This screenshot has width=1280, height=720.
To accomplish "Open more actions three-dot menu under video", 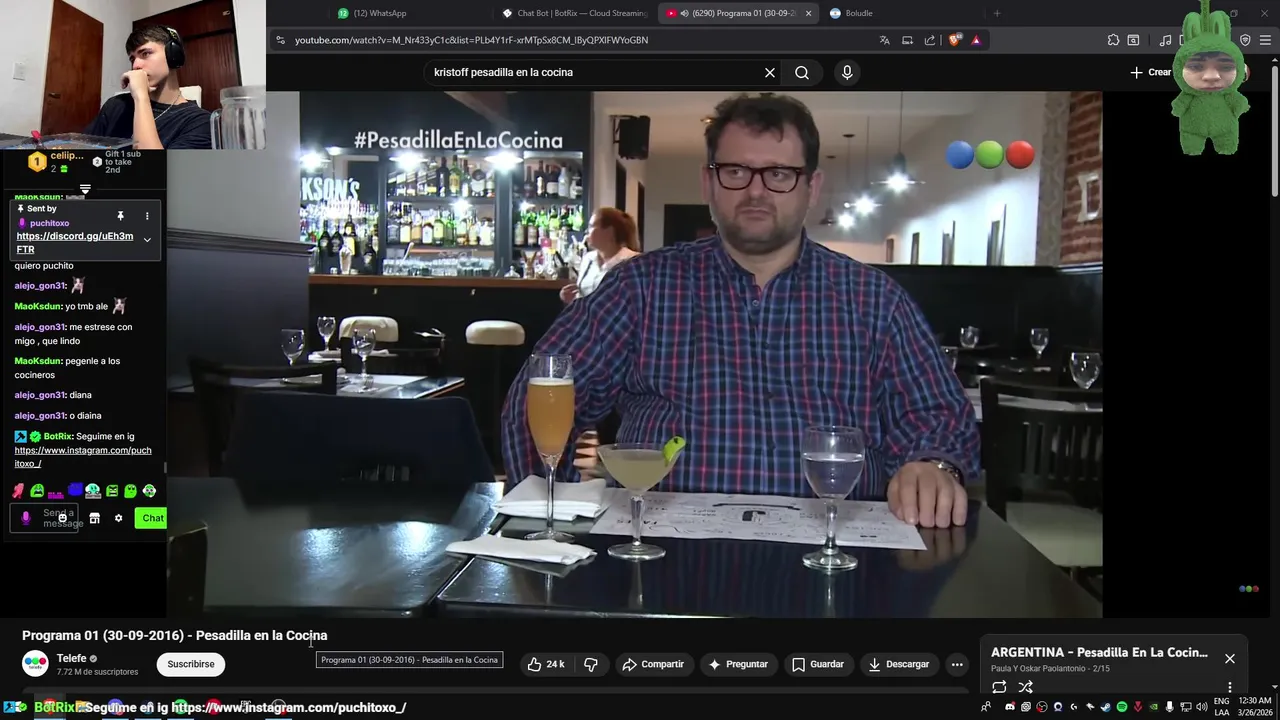I will [x=957, y=664].
